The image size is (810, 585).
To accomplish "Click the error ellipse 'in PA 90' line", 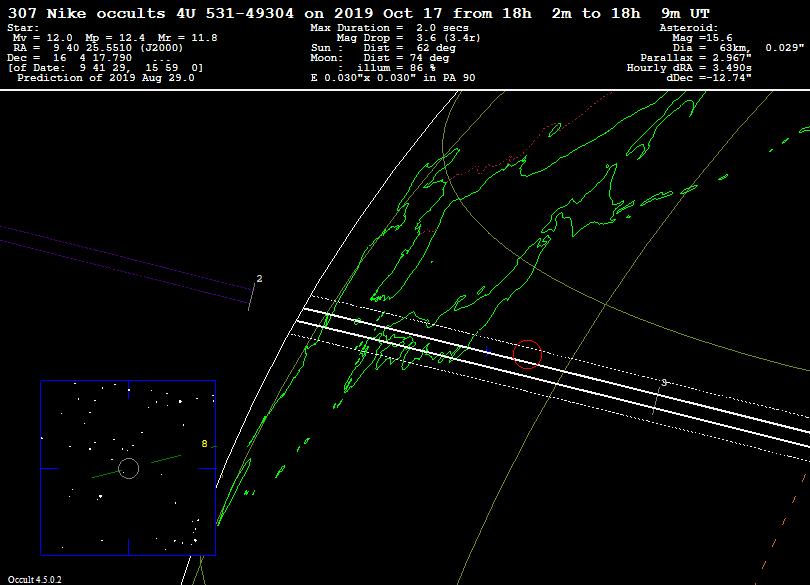I will [x=393, y=78].
